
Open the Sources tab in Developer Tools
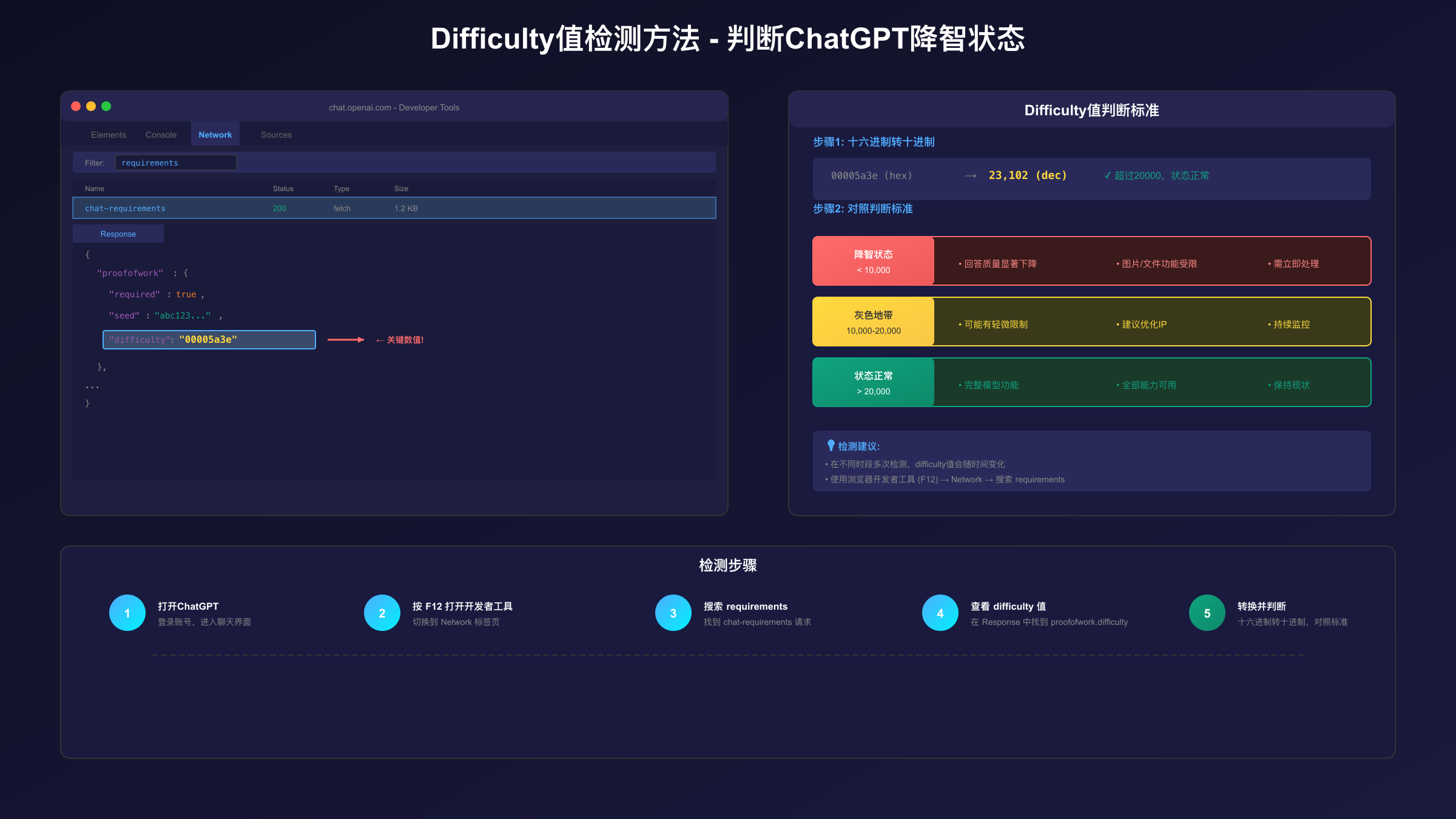(x=276, y=134)
